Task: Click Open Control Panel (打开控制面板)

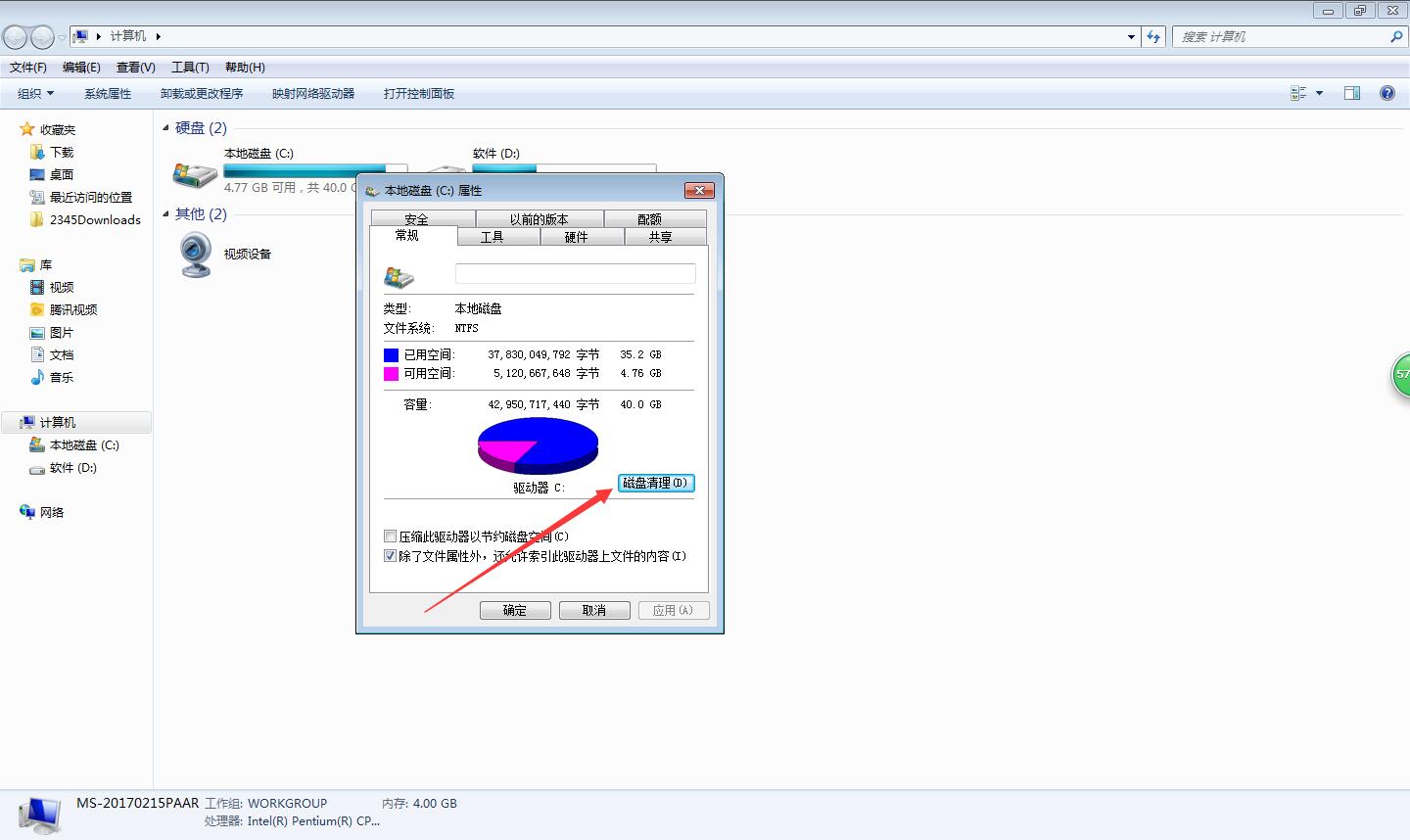Action: click(x=419, y=94)
